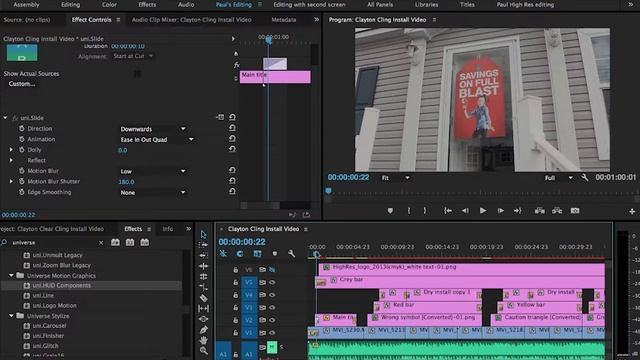Open Motion Blur dropdown showing Low
The height and width of the screenshot is (360, 640).
[x=153, y=171]
